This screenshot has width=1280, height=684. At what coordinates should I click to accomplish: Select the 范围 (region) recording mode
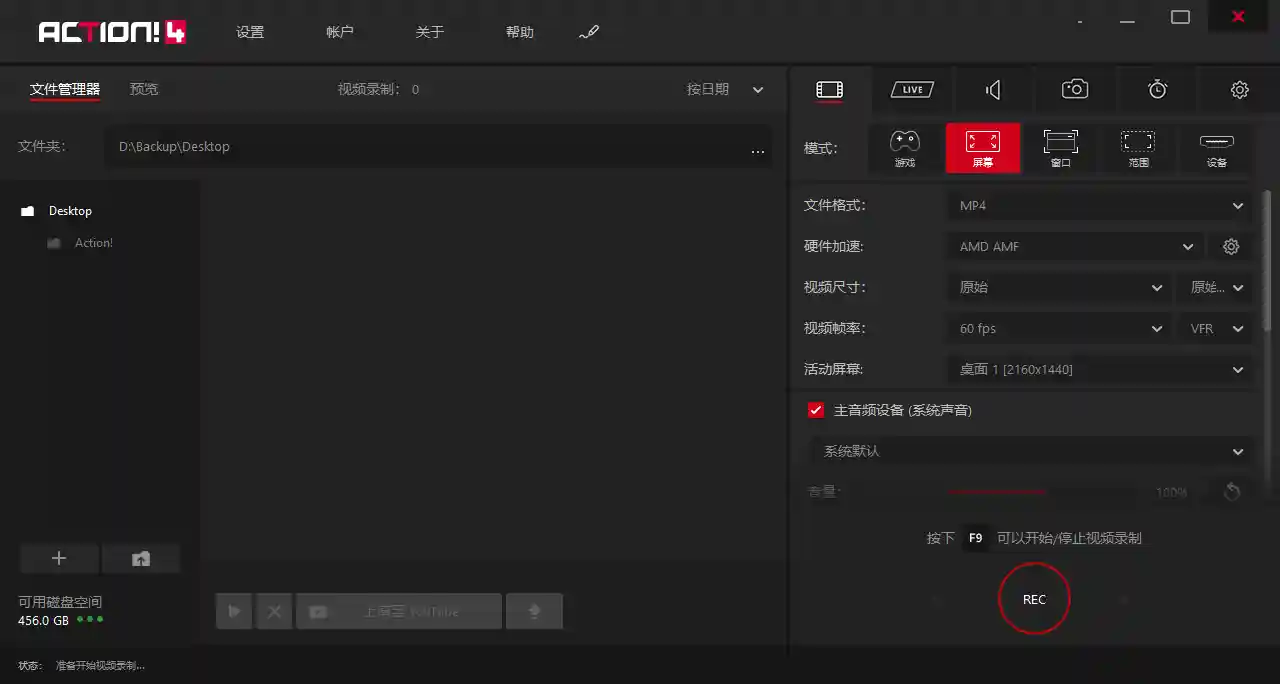tap(1138, 147)
